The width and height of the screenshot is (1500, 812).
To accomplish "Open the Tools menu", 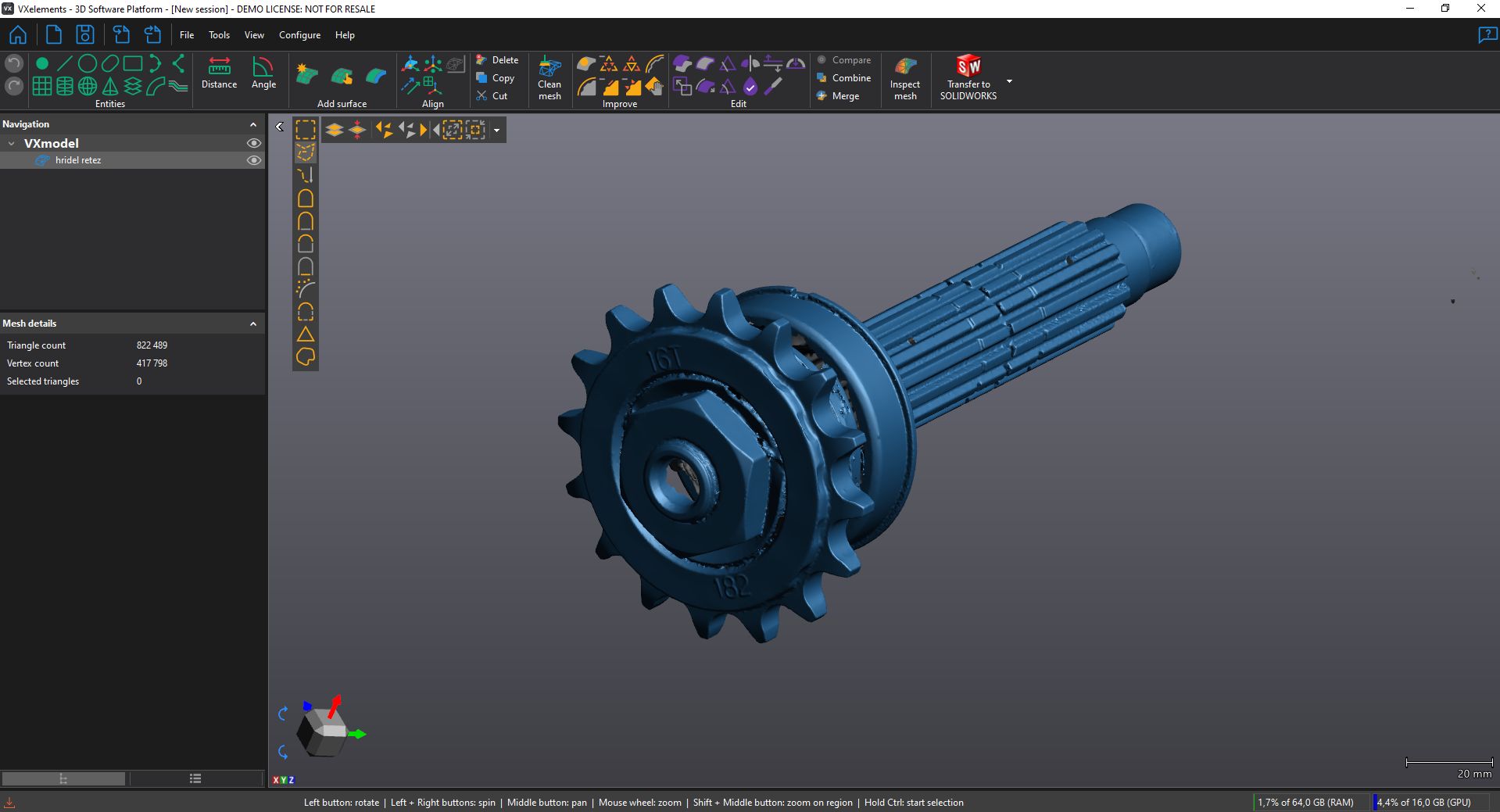I will [x=219, y=35].
